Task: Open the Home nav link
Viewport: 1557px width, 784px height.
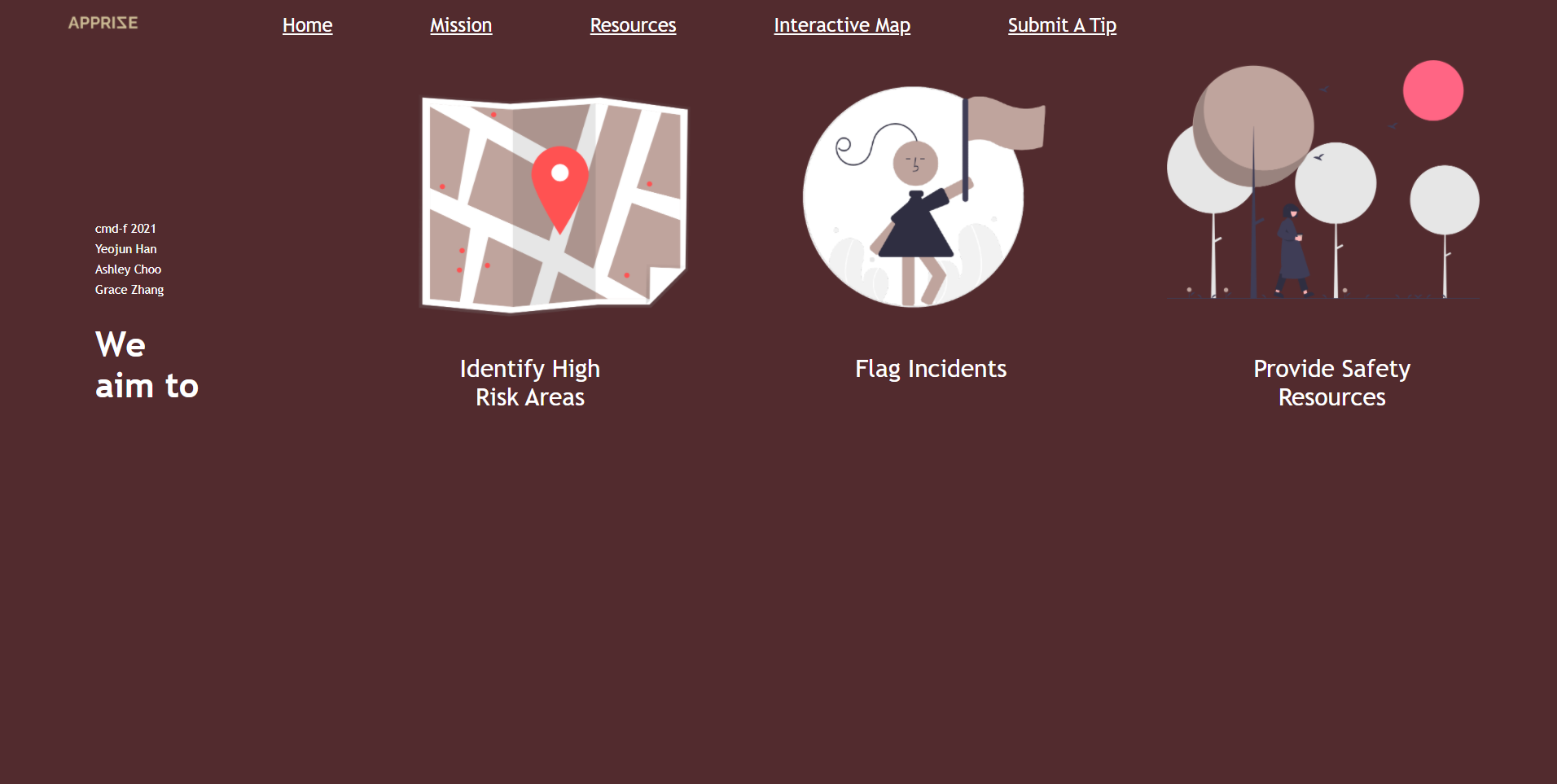Action: tap(307, 25)
